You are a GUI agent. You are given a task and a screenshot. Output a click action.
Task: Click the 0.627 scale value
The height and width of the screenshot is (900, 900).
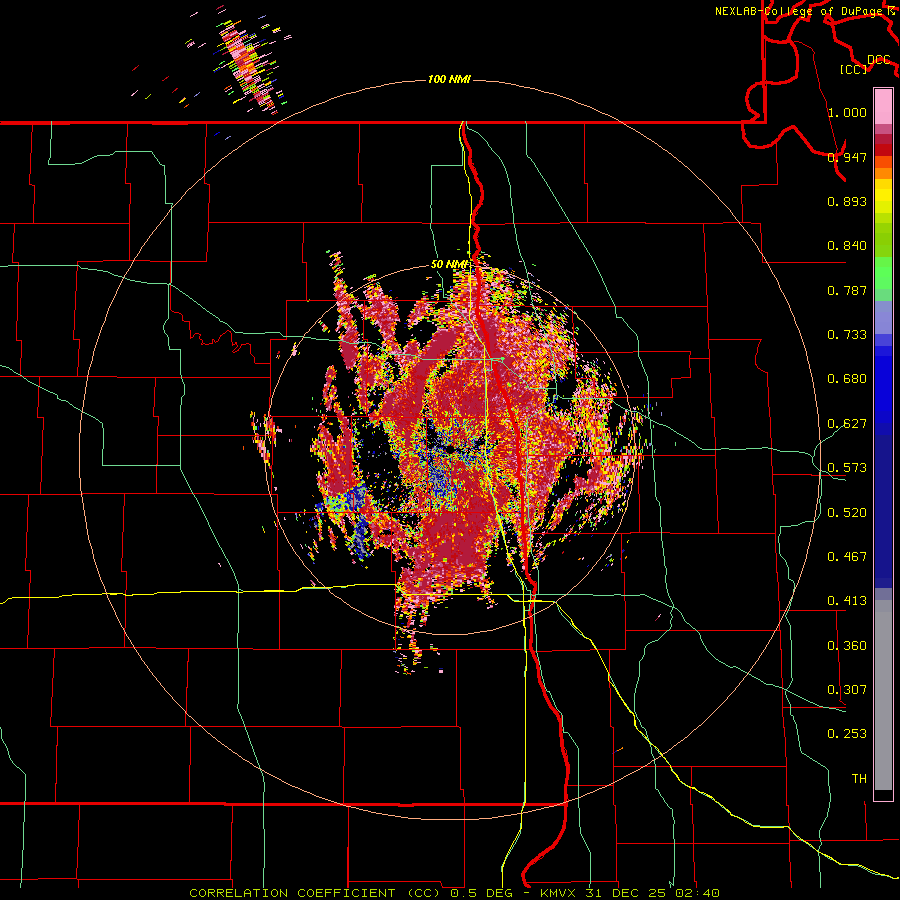[x=847, y=424]
